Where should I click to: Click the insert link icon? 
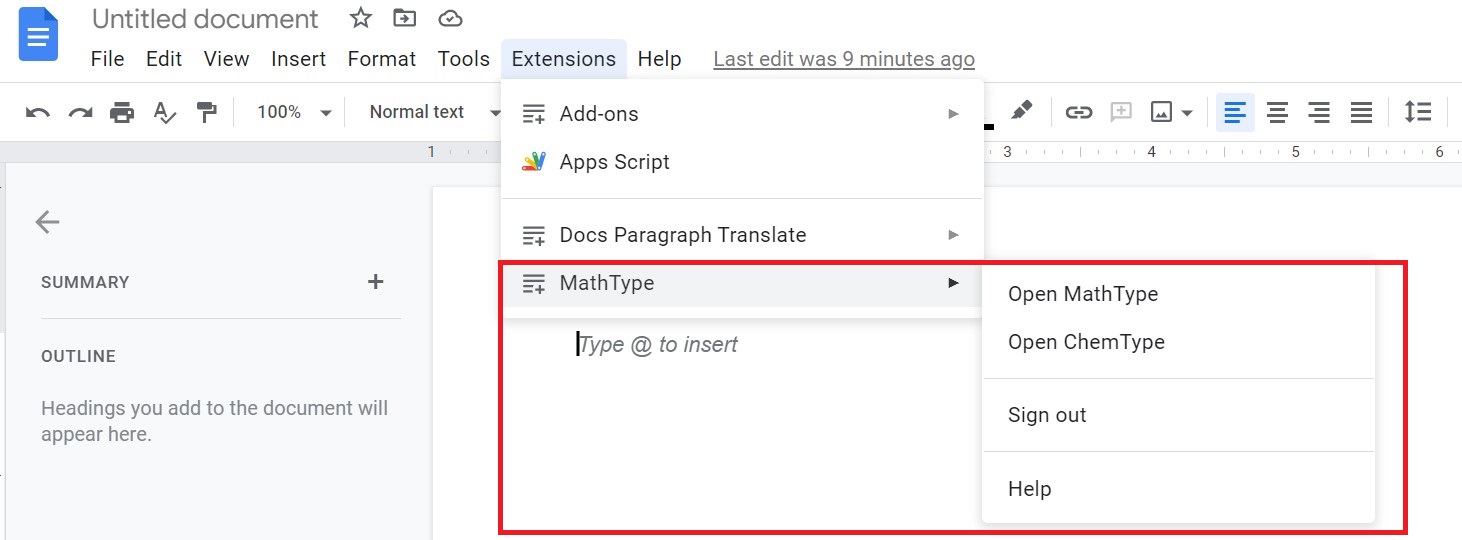tap(1078, 113)
